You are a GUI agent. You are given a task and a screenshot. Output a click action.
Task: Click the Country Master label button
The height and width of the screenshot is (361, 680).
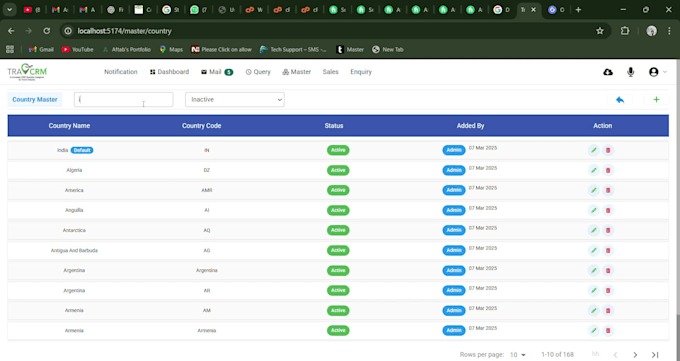[35, 99]
